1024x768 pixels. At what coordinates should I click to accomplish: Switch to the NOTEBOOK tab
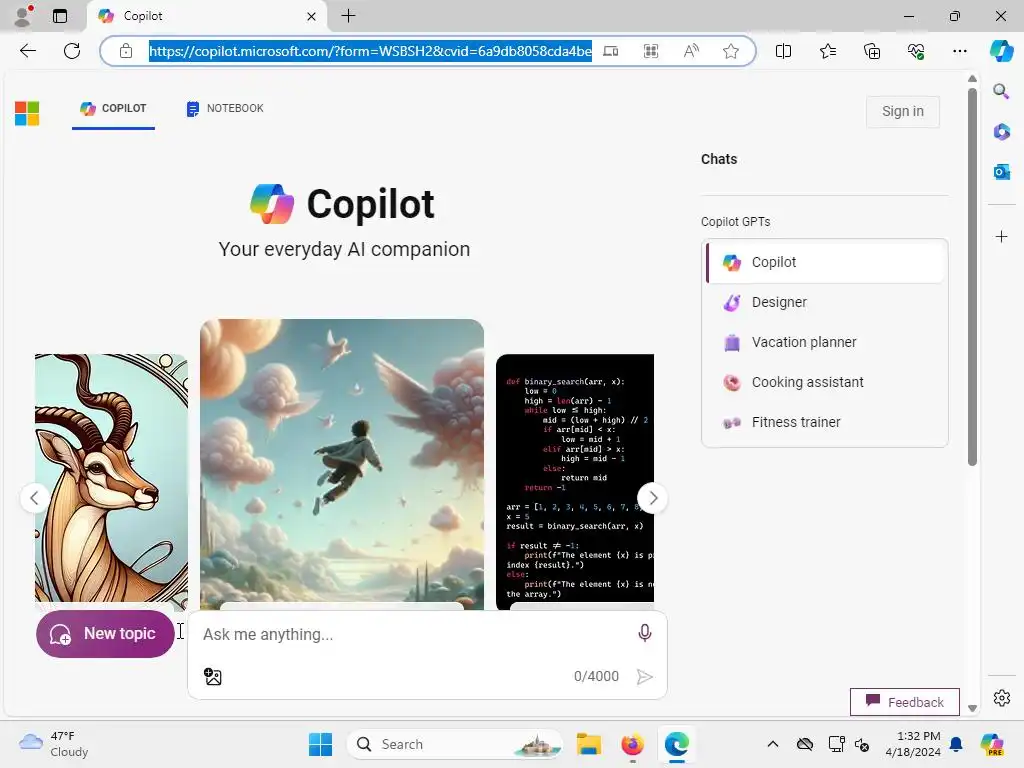coord(225,108)
